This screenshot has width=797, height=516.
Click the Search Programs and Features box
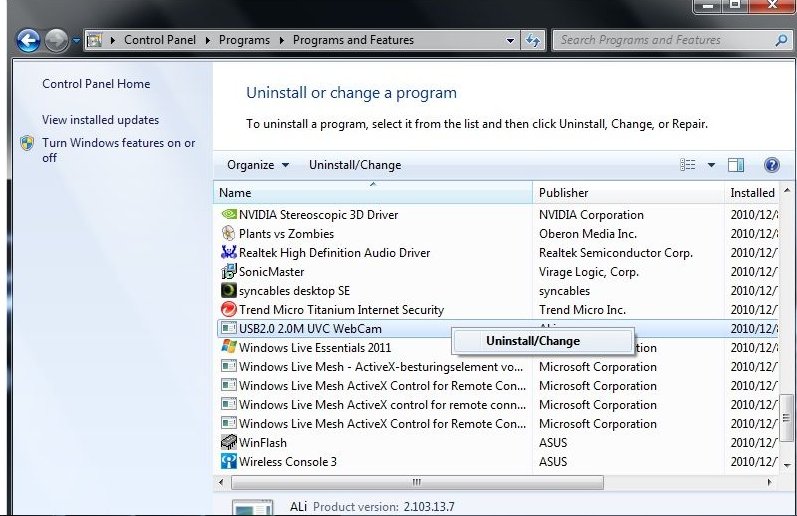[660, 40]
